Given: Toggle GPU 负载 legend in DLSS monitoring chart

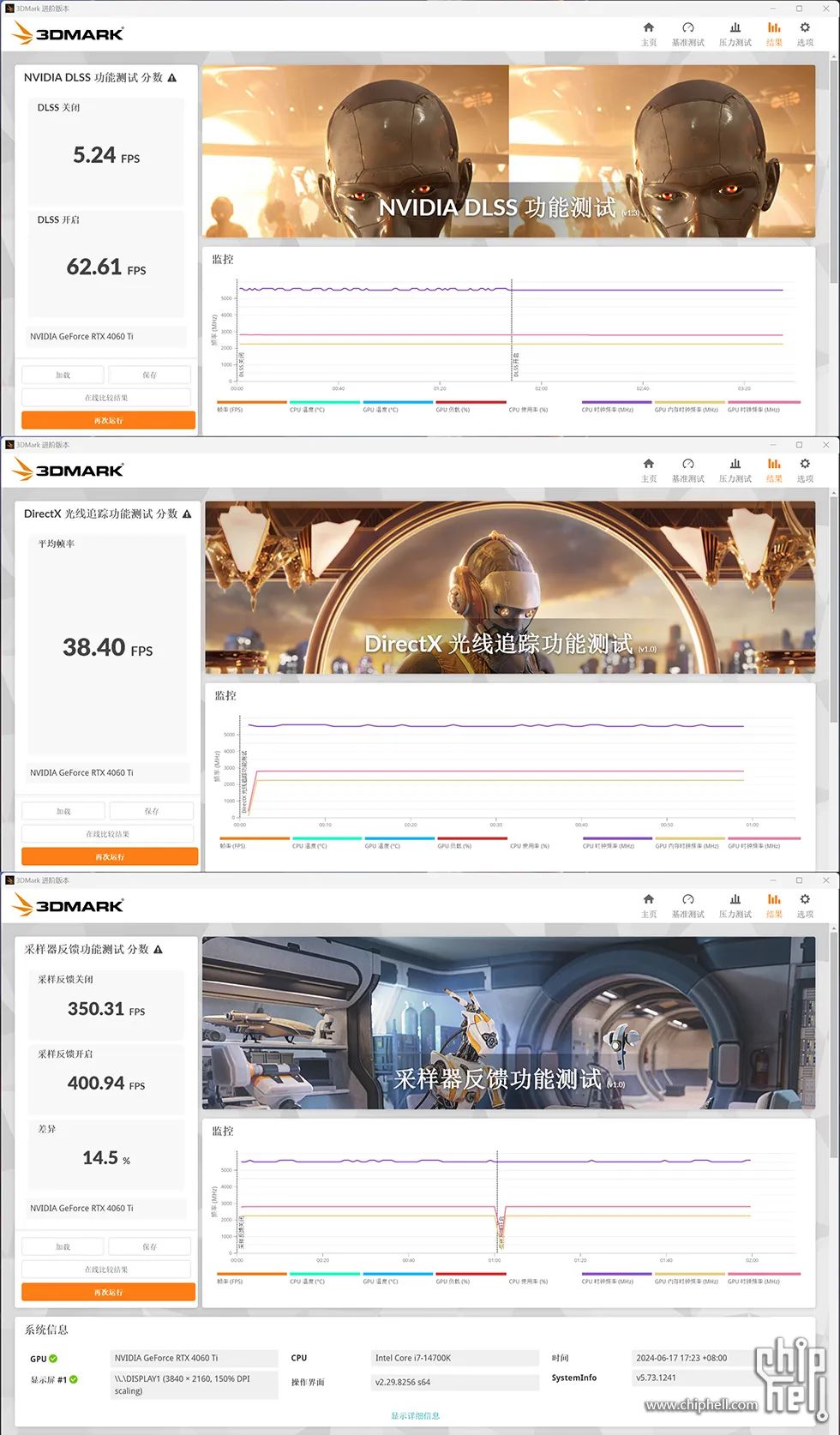Looking at the screenshot, I should click(x=471, y=406).
